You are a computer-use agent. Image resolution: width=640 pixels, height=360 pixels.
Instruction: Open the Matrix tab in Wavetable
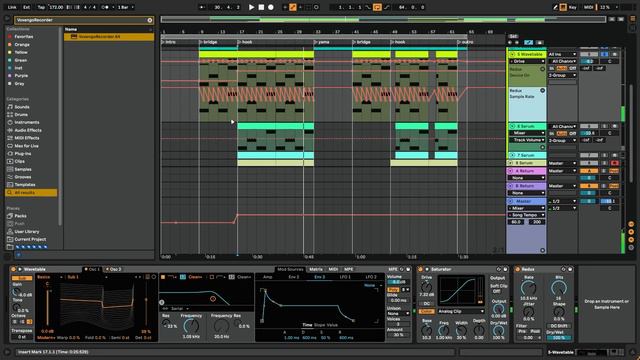[x=316, y=269]
